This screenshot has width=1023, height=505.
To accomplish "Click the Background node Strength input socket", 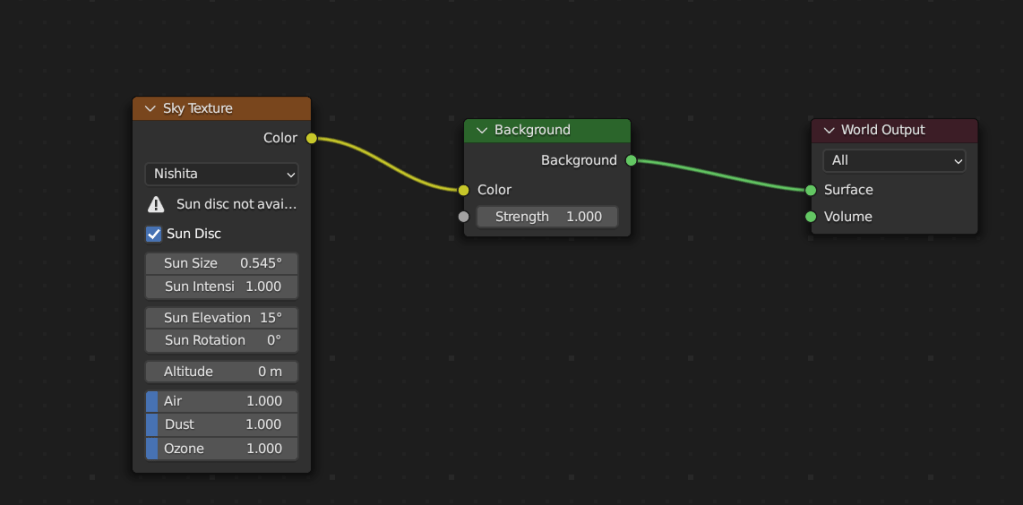I will 463,217.
